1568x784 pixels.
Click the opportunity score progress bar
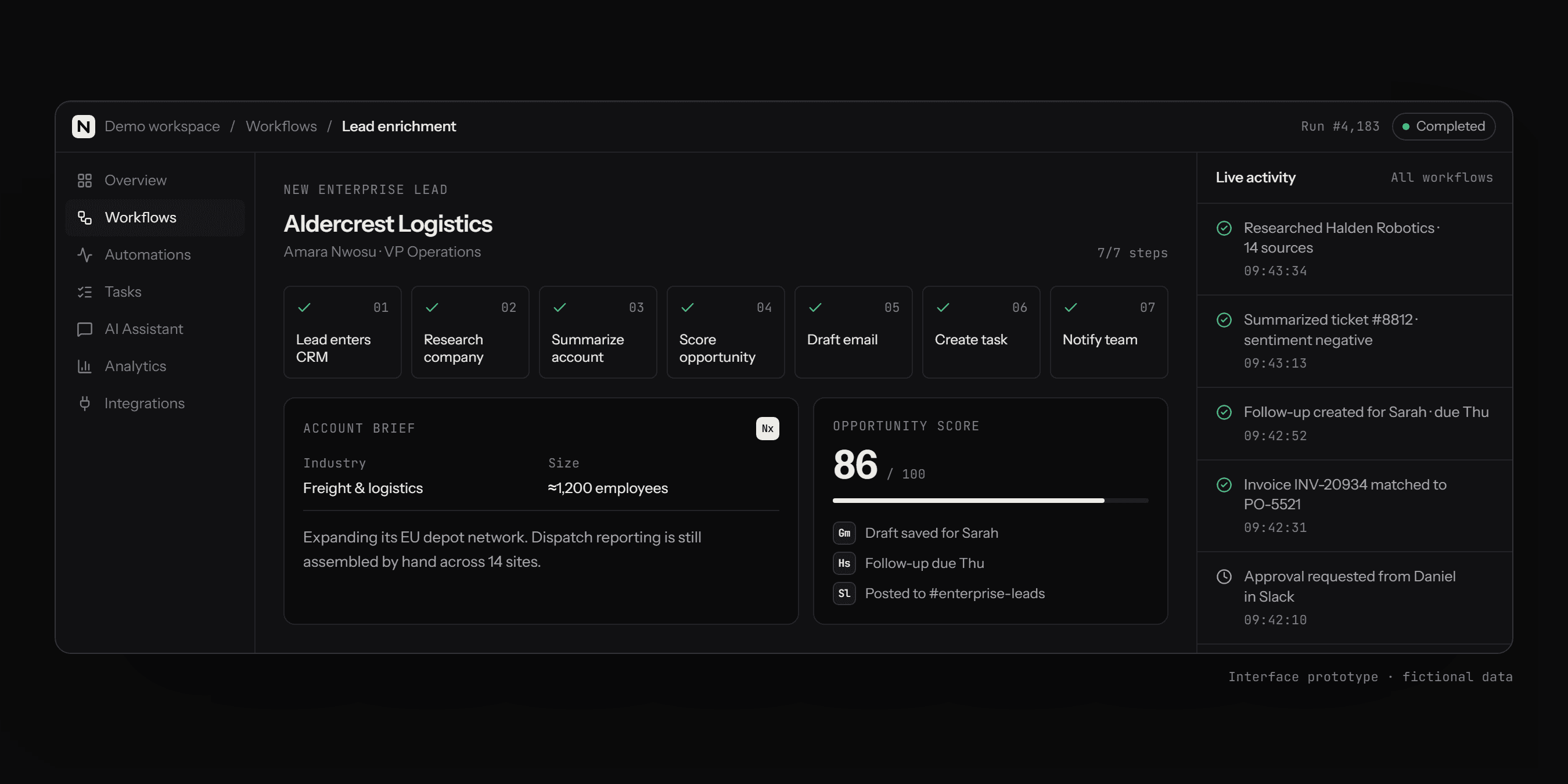click(x=990, y=501)
